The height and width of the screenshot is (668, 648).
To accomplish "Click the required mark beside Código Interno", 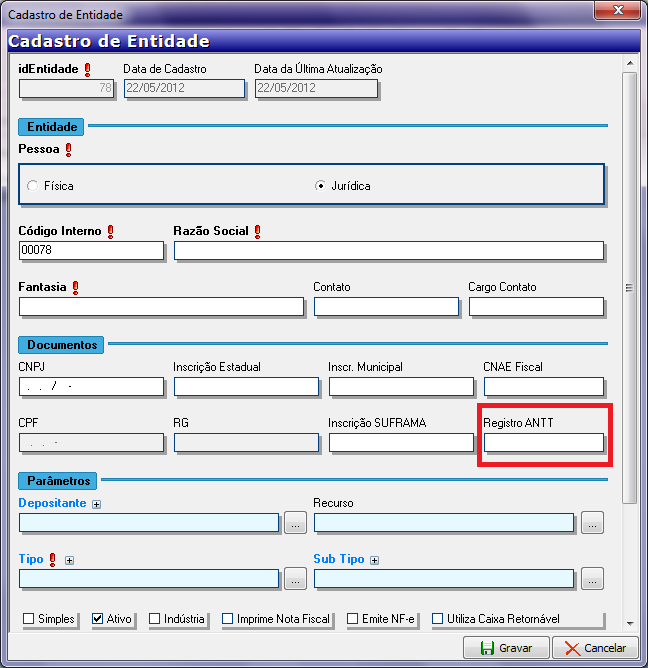I will click(x=110, y=232).
